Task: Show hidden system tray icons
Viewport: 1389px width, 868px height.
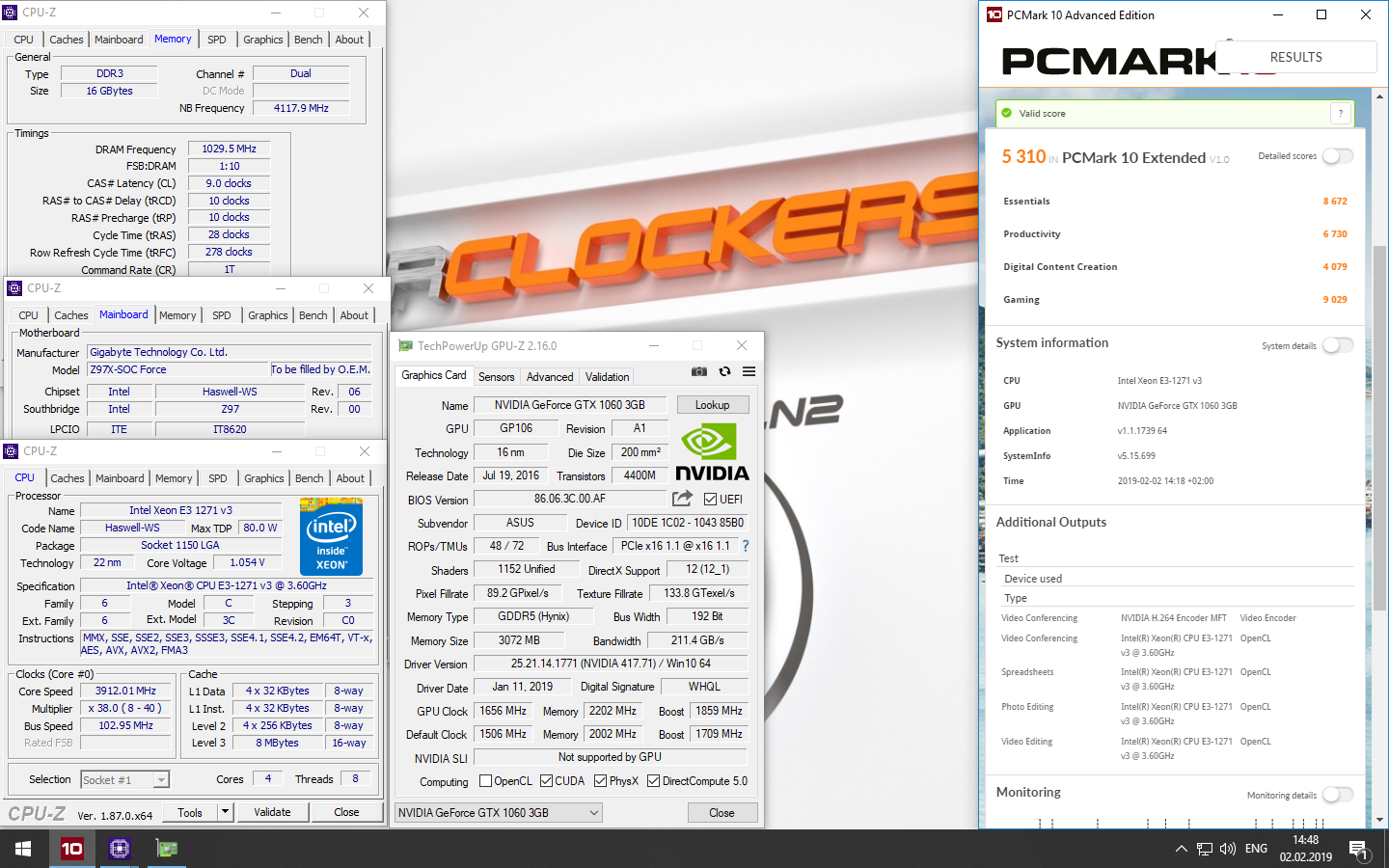Action: 1181,849
